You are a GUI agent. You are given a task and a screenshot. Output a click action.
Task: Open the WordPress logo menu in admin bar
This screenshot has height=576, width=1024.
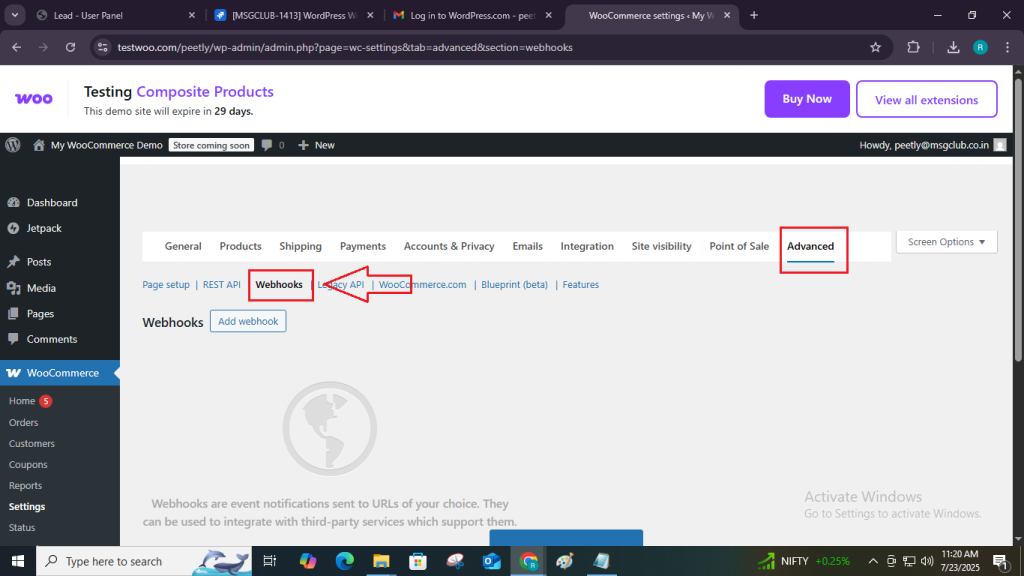pos(13,145)
